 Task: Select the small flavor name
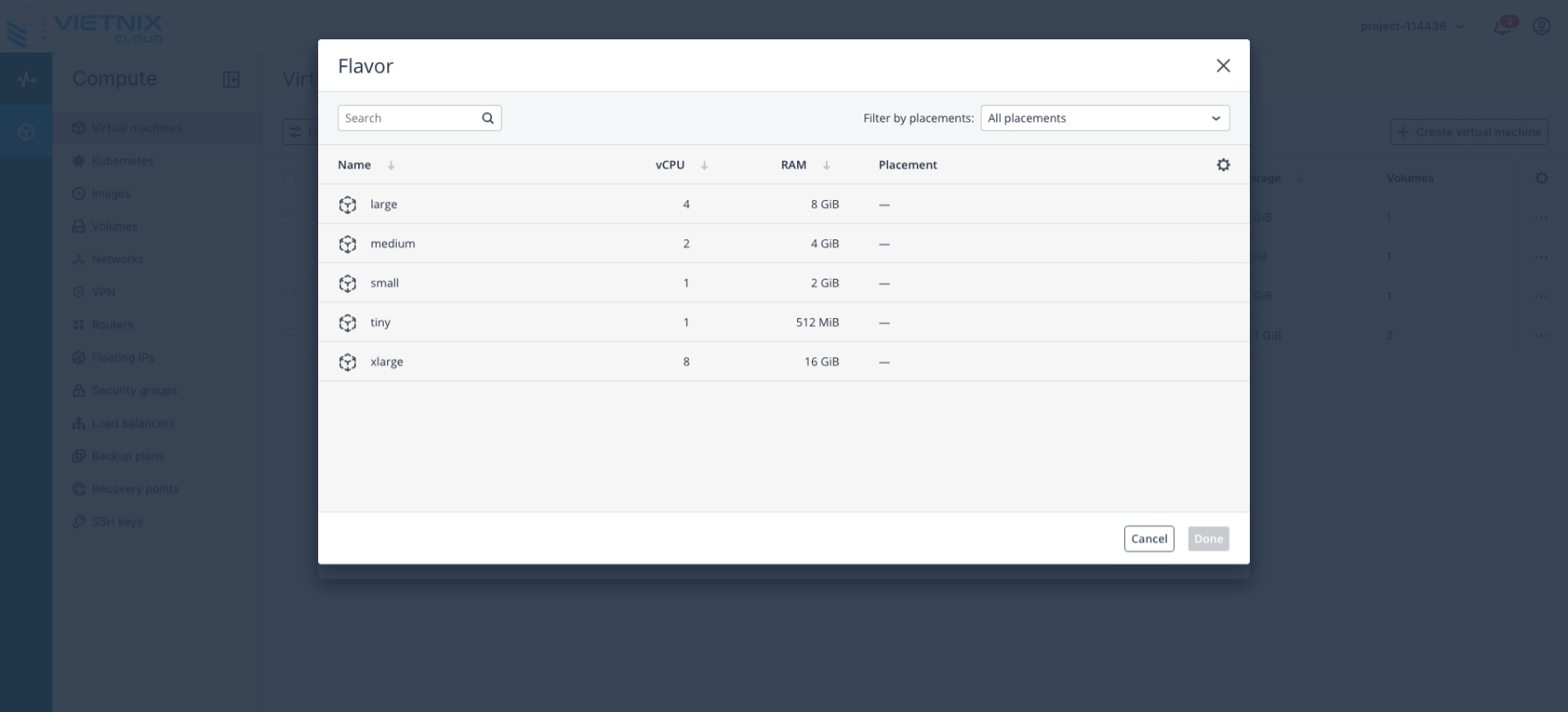click(x=385, y=283)
